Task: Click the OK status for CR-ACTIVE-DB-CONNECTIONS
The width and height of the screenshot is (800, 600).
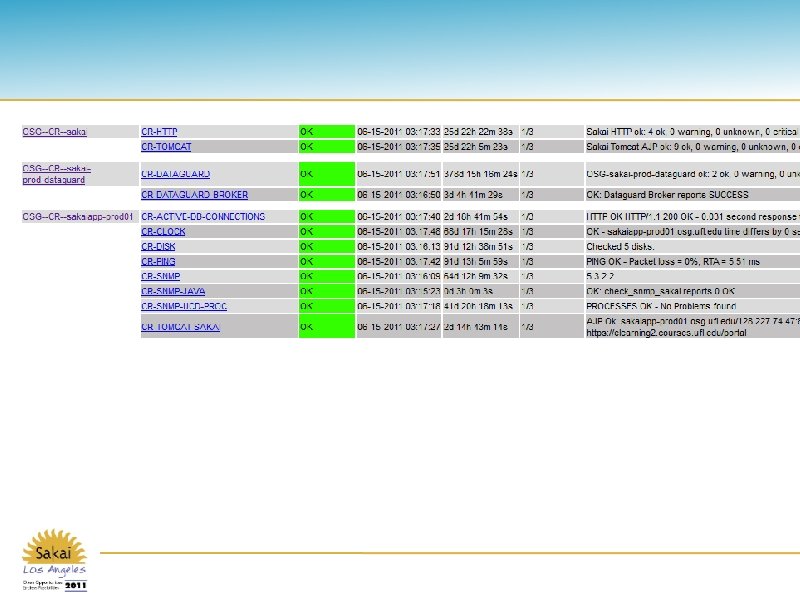Action: coord(327,216)
